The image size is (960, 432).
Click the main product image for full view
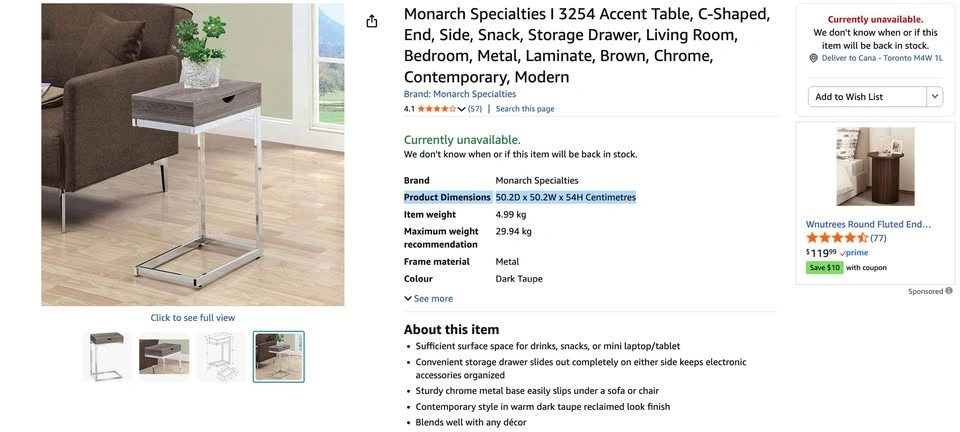(x=193, y=155)
